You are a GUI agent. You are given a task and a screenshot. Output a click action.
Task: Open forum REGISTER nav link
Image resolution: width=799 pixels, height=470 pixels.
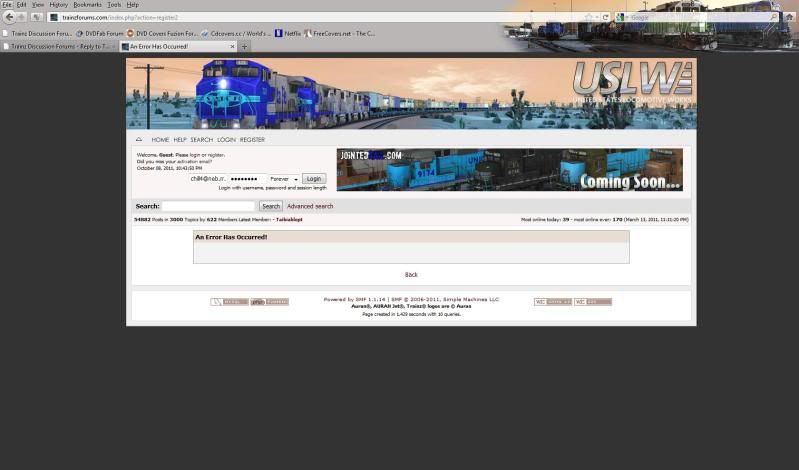[252, 140]
